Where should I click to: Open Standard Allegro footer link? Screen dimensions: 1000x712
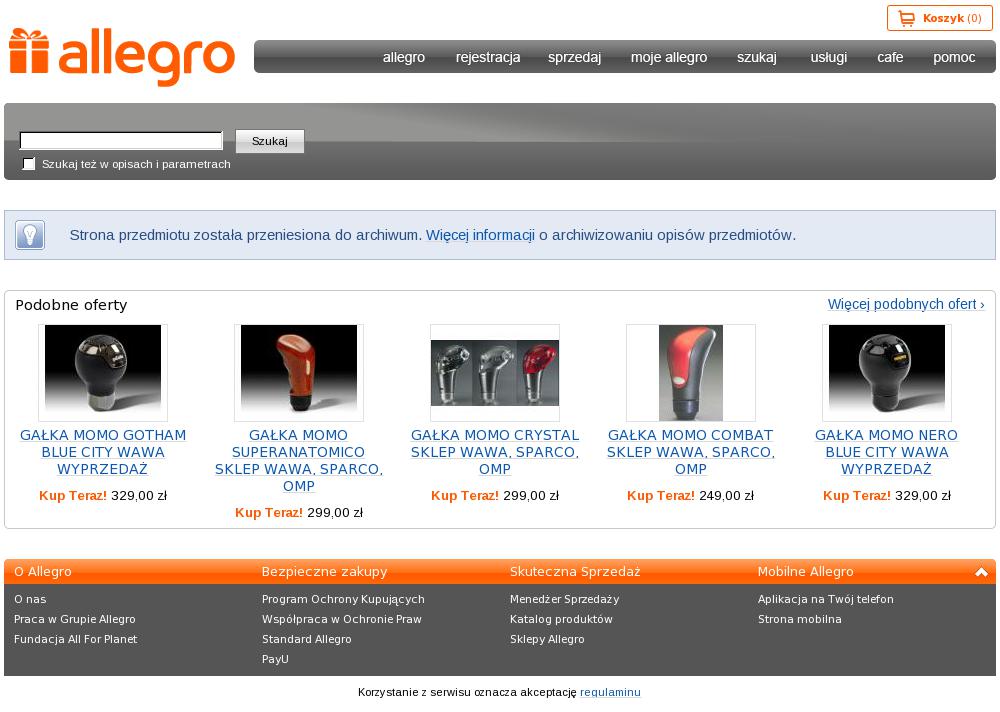click(307, 639)
